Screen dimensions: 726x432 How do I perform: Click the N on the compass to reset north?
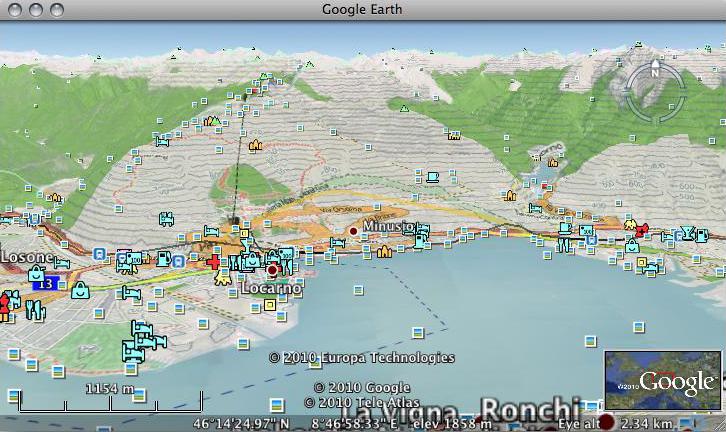[655, 73]
